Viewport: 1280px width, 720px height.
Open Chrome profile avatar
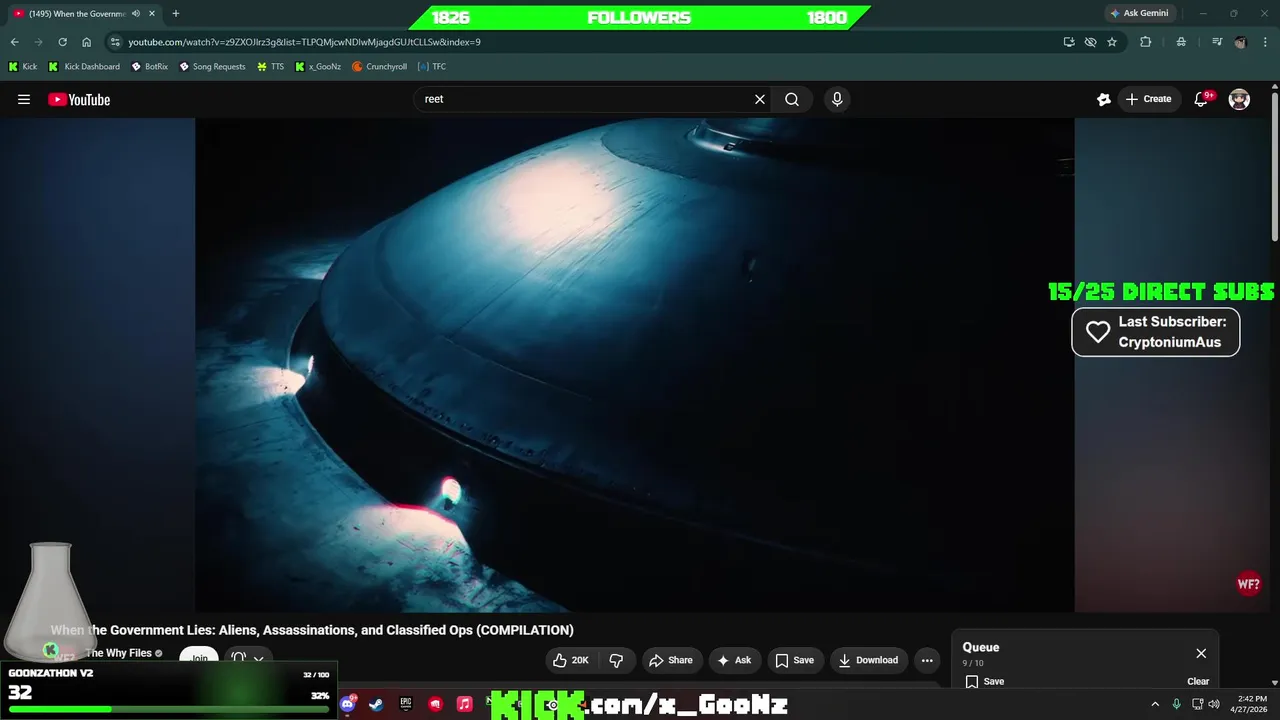pos(1241,42)
